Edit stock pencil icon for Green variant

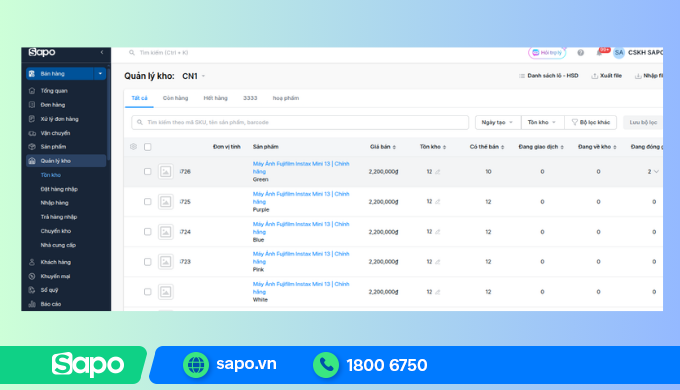[x=438, y=172]
